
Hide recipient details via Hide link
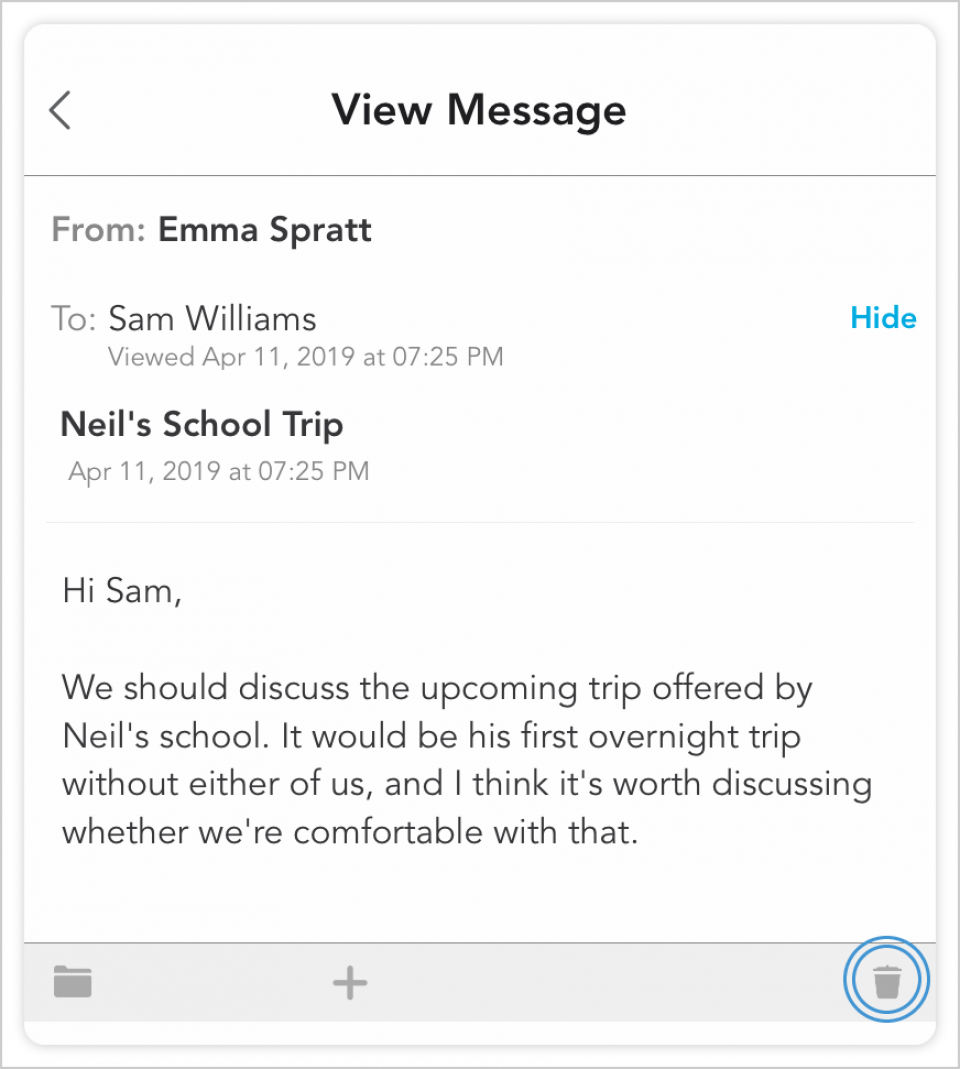click(883, 318)
